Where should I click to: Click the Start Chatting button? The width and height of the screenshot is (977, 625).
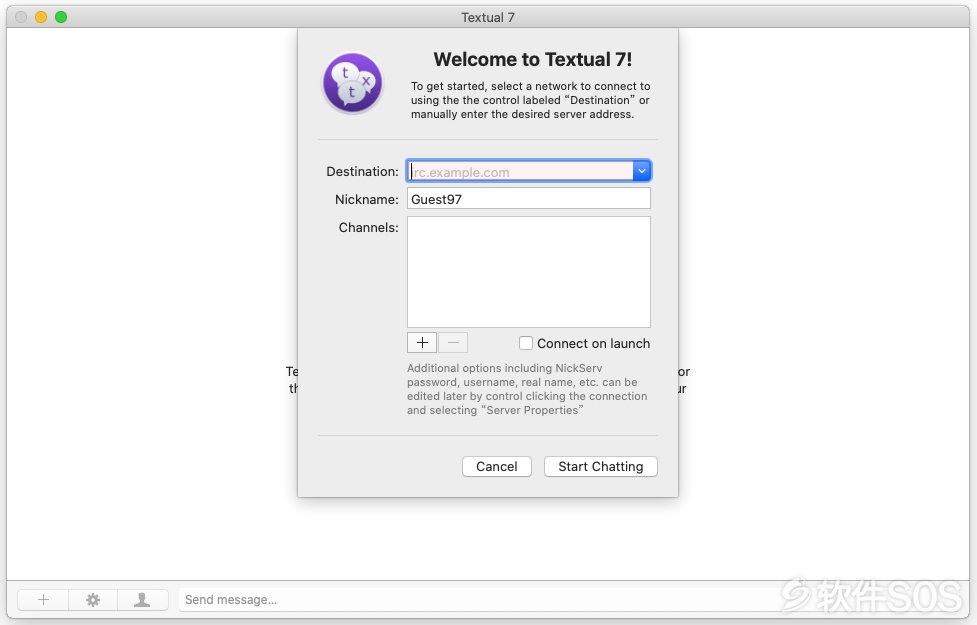(x=601, y=467)
